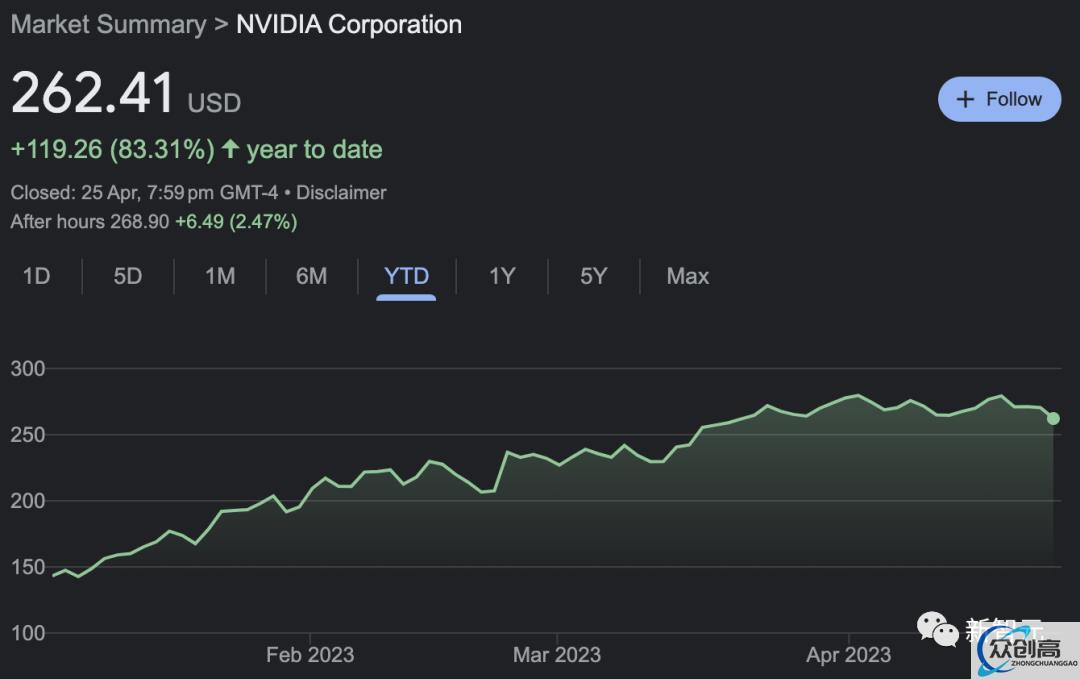Click the USD currency label
Viewport: 1080px width, 679px height.
point(214,103)
